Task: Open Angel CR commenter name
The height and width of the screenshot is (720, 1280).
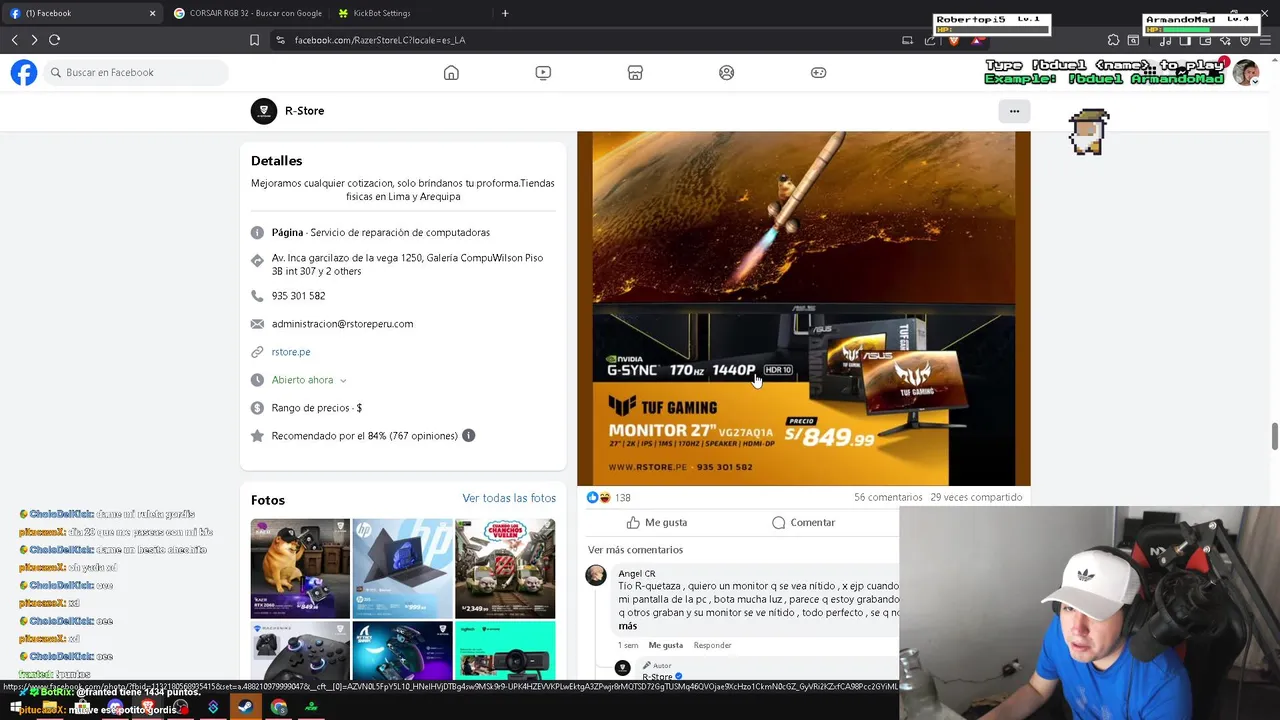Action: [x=637, y=574]
